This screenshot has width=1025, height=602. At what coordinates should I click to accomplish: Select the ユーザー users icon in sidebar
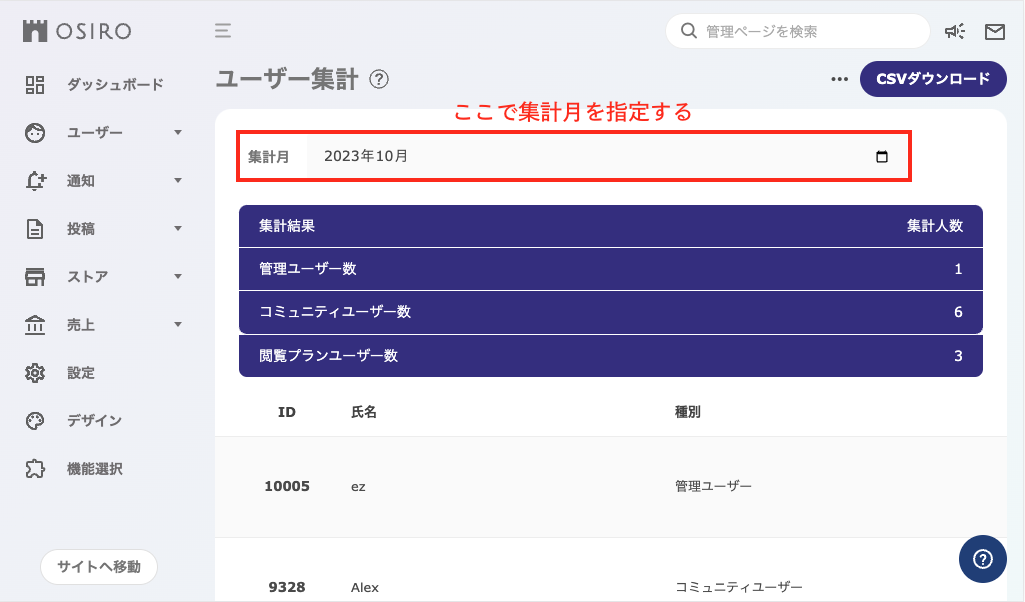35,132
